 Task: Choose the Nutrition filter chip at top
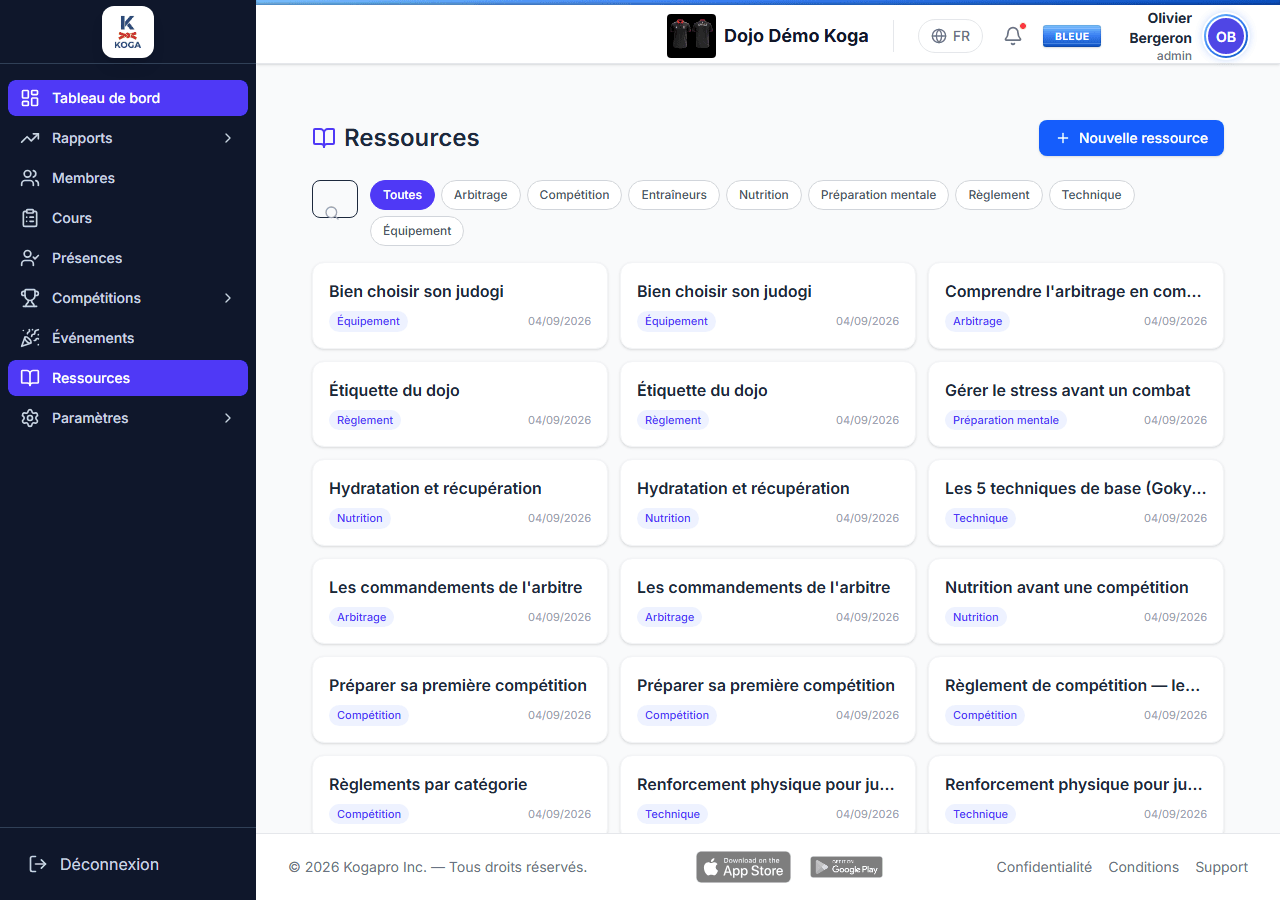click(x=764, y=195)
